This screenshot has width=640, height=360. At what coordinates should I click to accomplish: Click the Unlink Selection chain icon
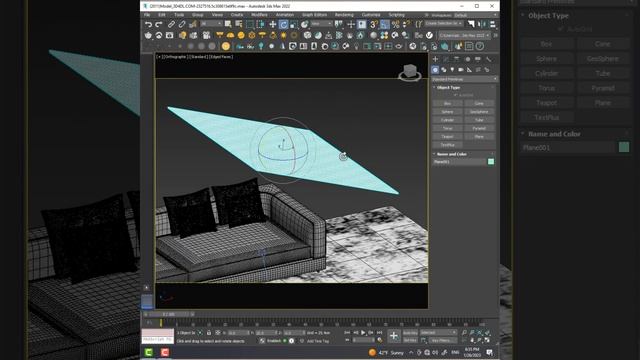tap(182, 24)
